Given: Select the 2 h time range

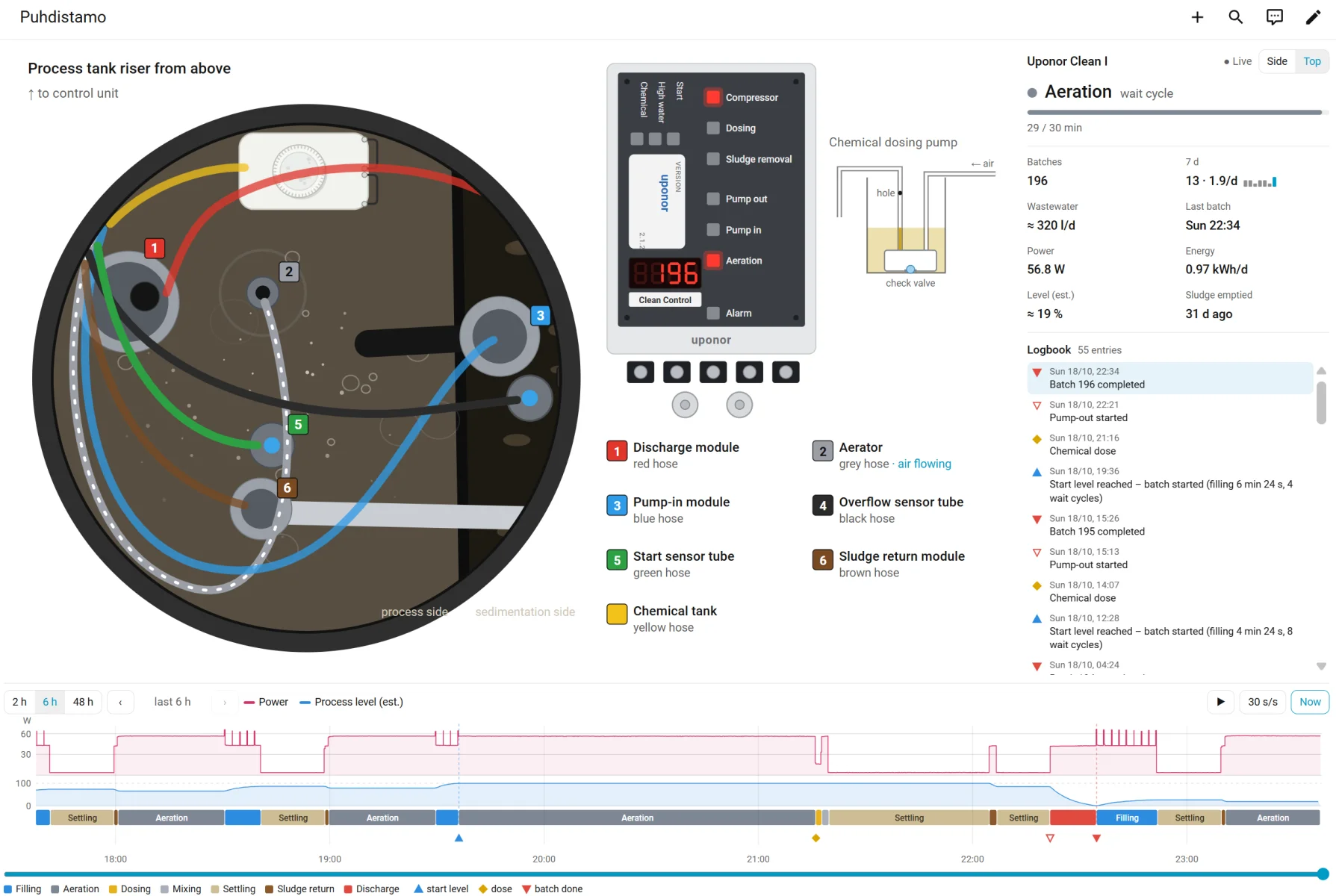Looking at the screenshot, I should (19, 702).
